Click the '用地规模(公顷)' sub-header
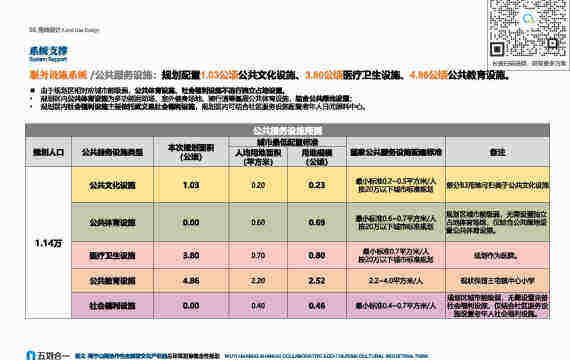The height and width of the screenshot is (360, 570). (x=317, y=157)
